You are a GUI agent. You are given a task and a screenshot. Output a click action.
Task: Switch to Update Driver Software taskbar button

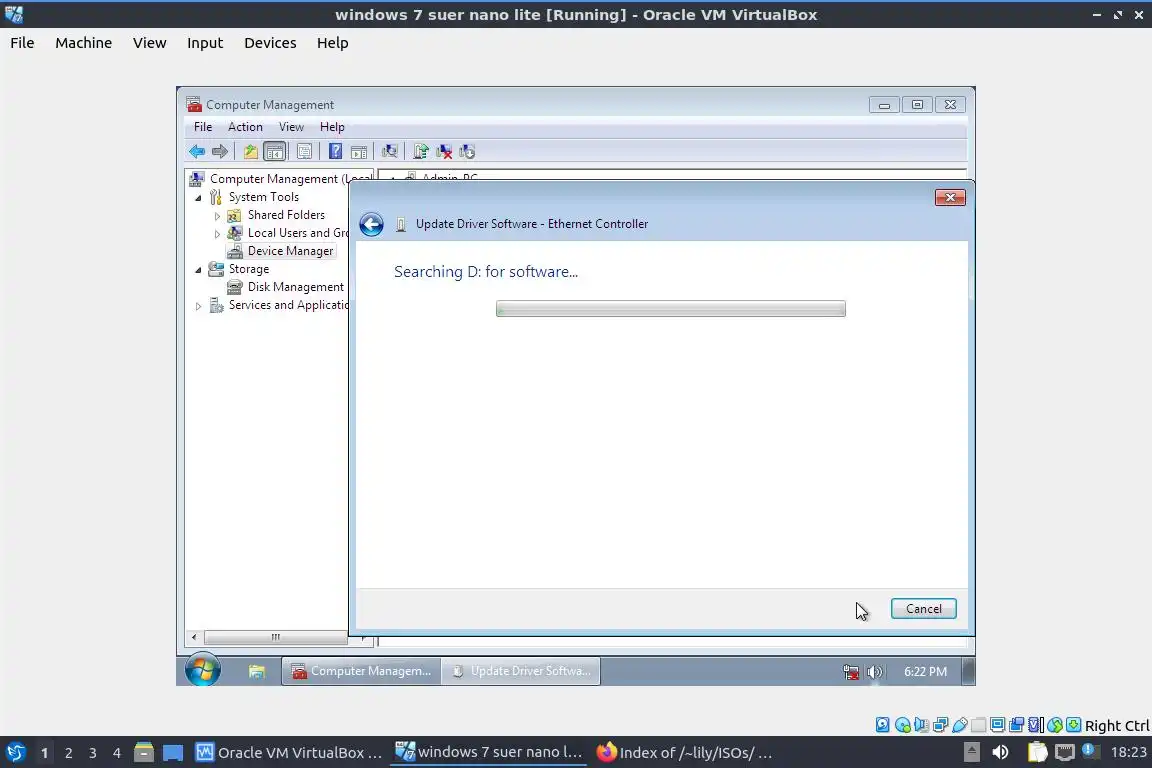(x=521, y=671)
